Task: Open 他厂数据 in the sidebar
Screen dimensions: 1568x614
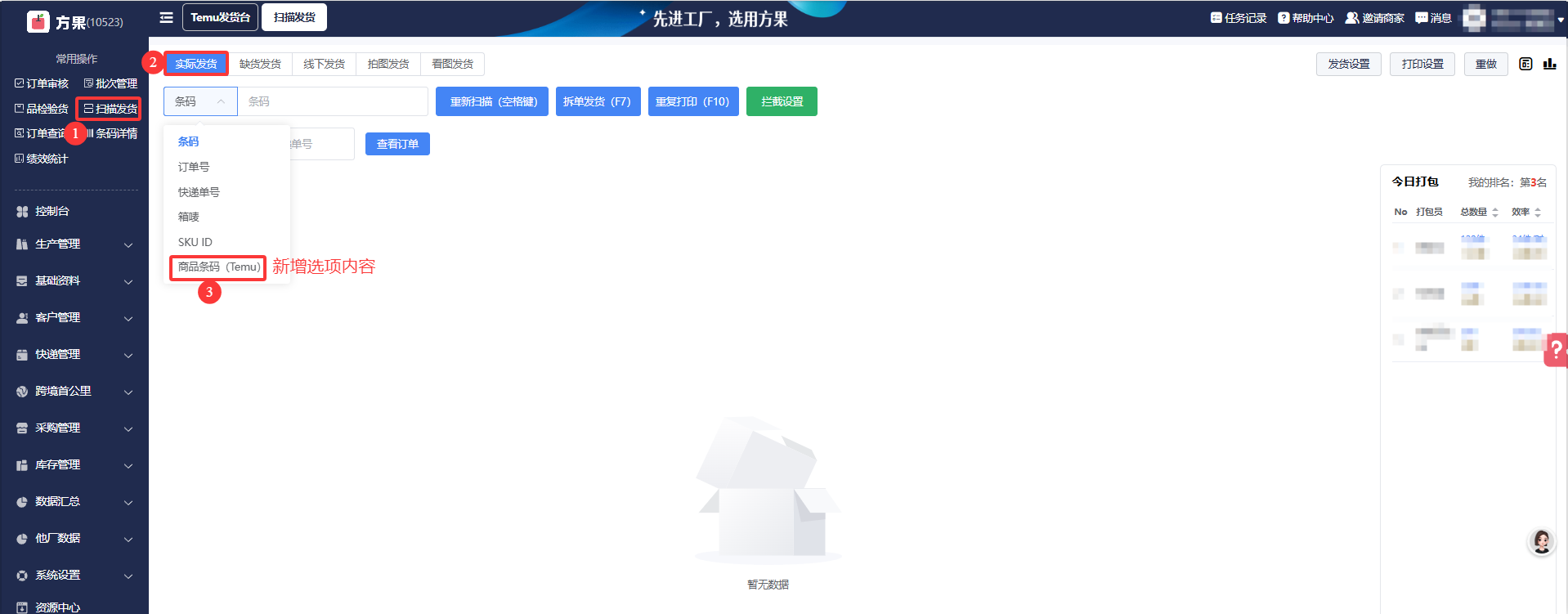Action: coord(74,538)
